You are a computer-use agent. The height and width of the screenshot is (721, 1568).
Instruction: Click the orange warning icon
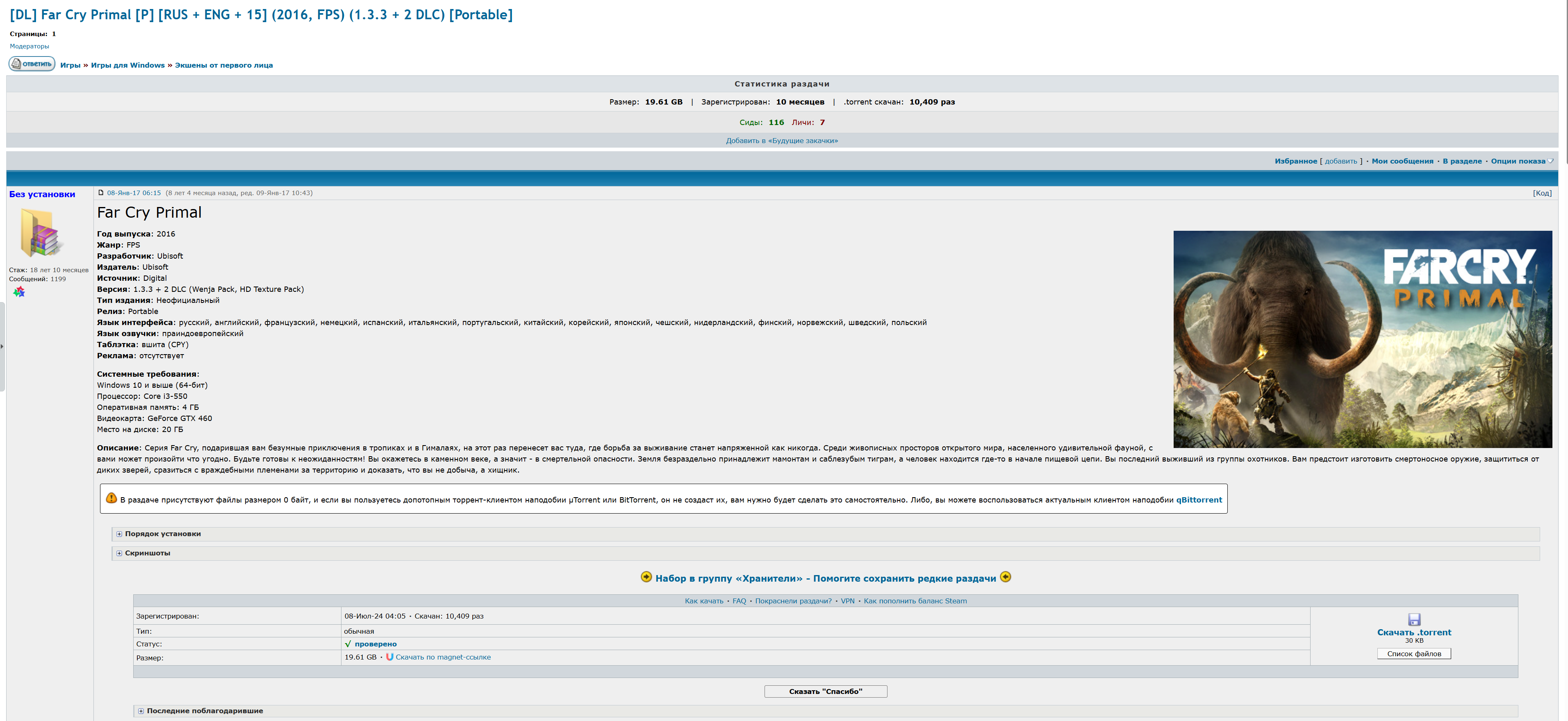pyautogui.click(x=112, y=498)
